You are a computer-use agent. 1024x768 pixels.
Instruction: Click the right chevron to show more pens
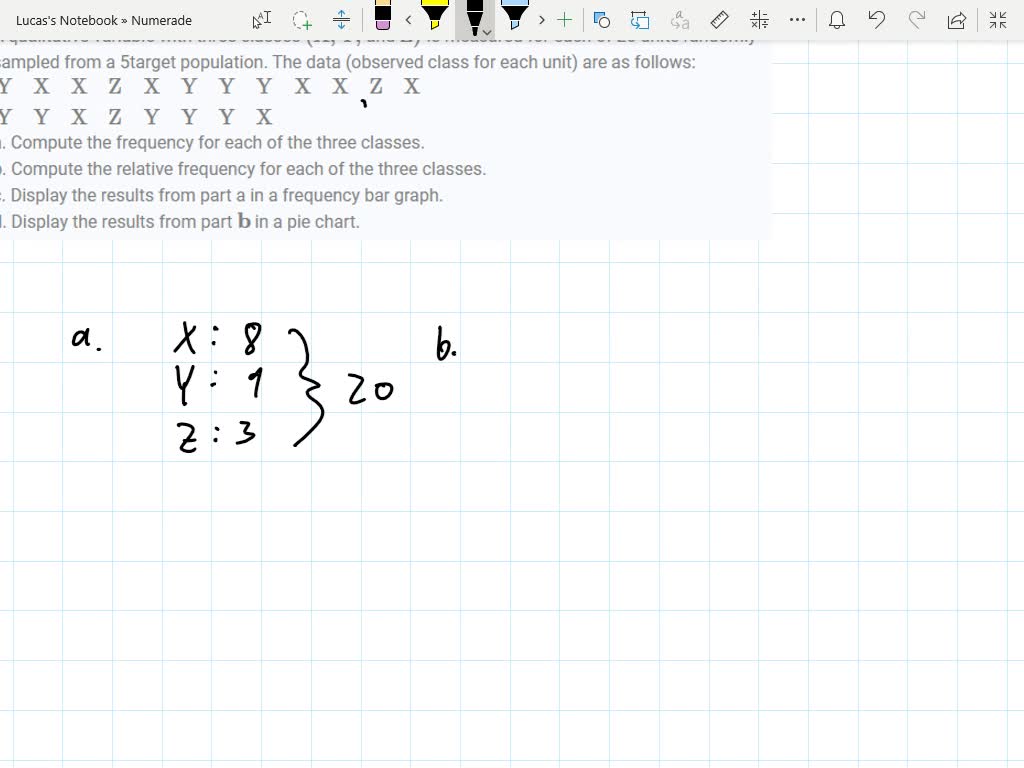[x=540, y=18]
